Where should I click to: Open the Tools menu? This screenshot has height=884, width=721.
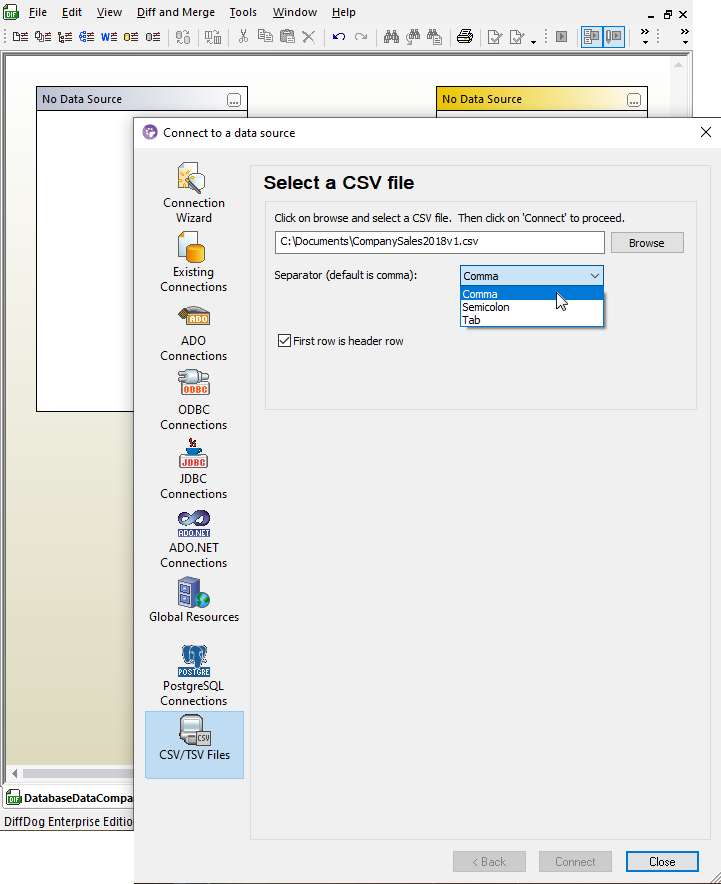pos(243,12)
